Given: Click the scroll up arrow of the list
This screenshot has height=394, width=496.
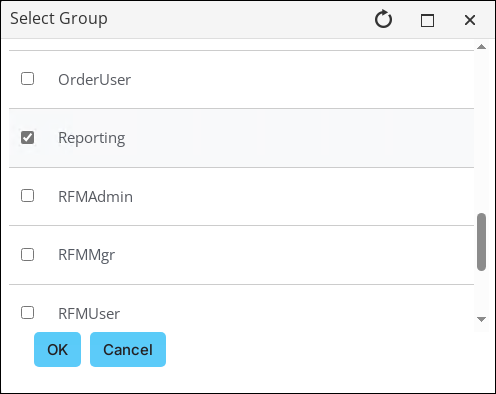Looking at the screenshot, I should 481,47.
